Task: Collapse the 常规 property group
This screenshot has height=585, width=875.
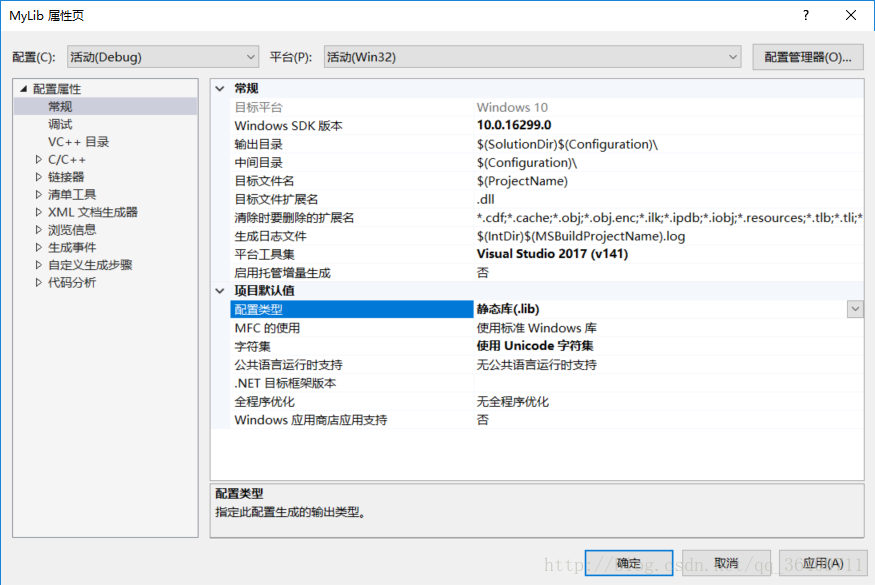Action: coord(220,89)
